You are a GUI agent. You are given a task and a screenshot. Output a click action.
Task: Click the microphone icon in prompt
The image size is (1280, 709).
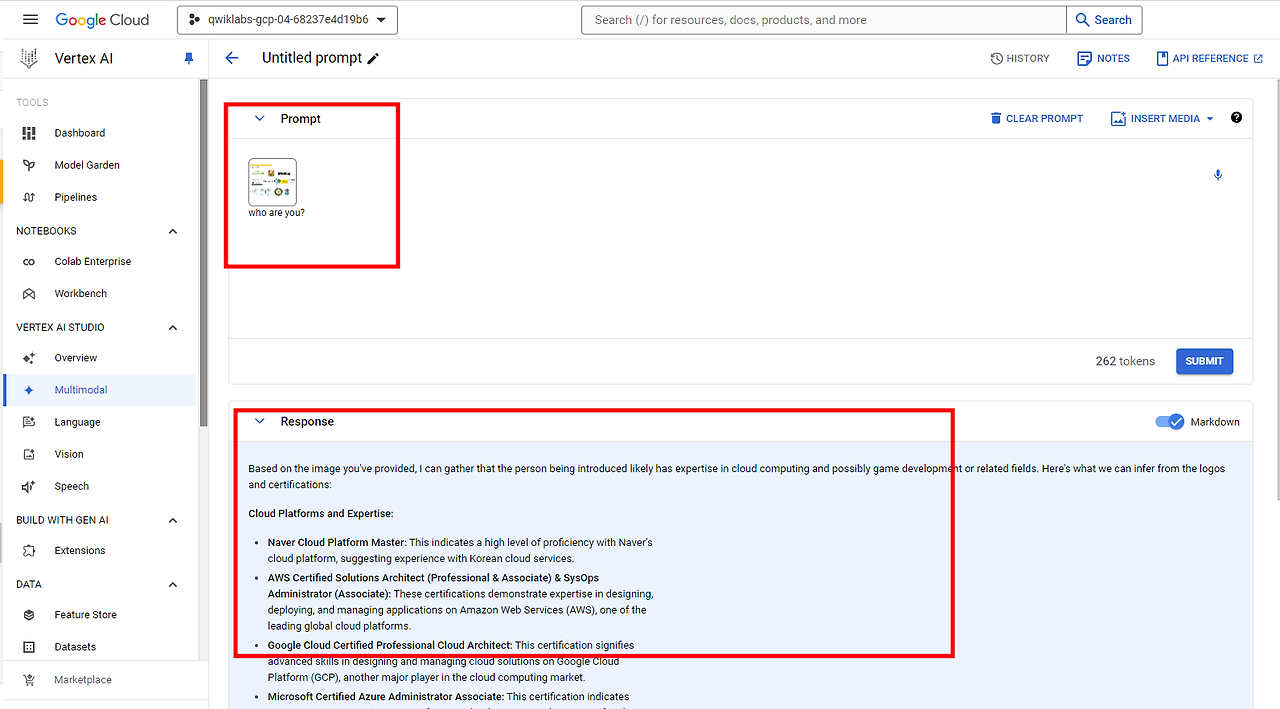[1218, 175]
